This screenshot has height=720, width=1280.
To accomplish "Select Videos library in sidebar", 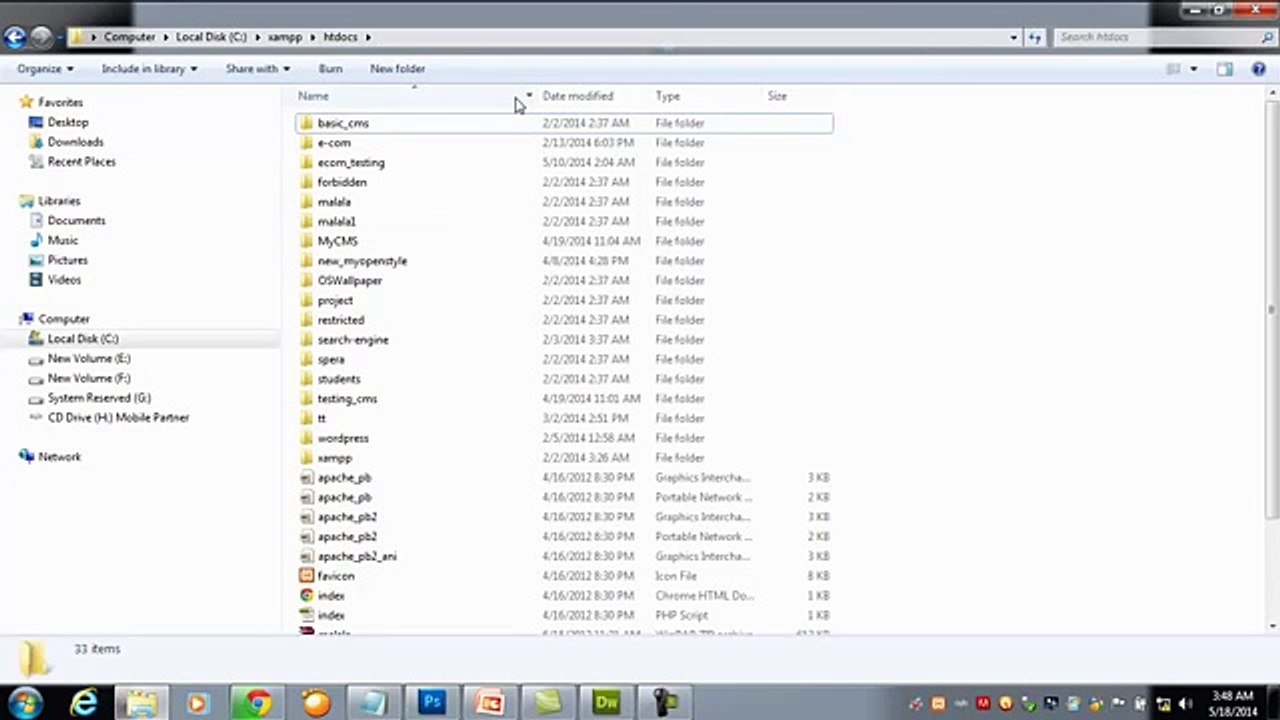I will click(x=64, y=280).
